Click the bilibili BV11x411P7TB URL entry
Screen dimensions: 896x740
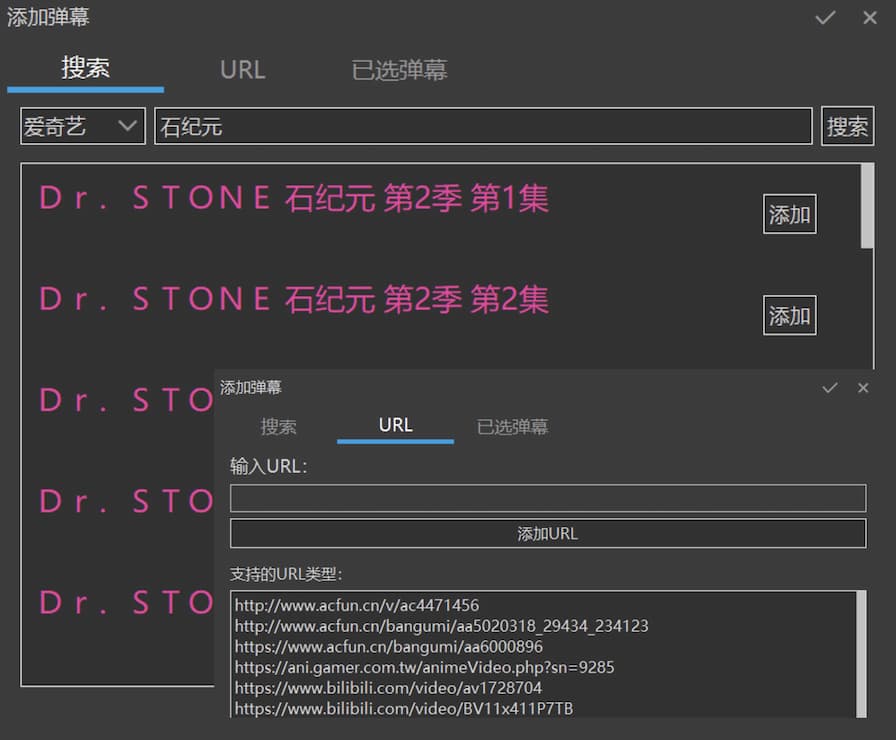[404, 708]
